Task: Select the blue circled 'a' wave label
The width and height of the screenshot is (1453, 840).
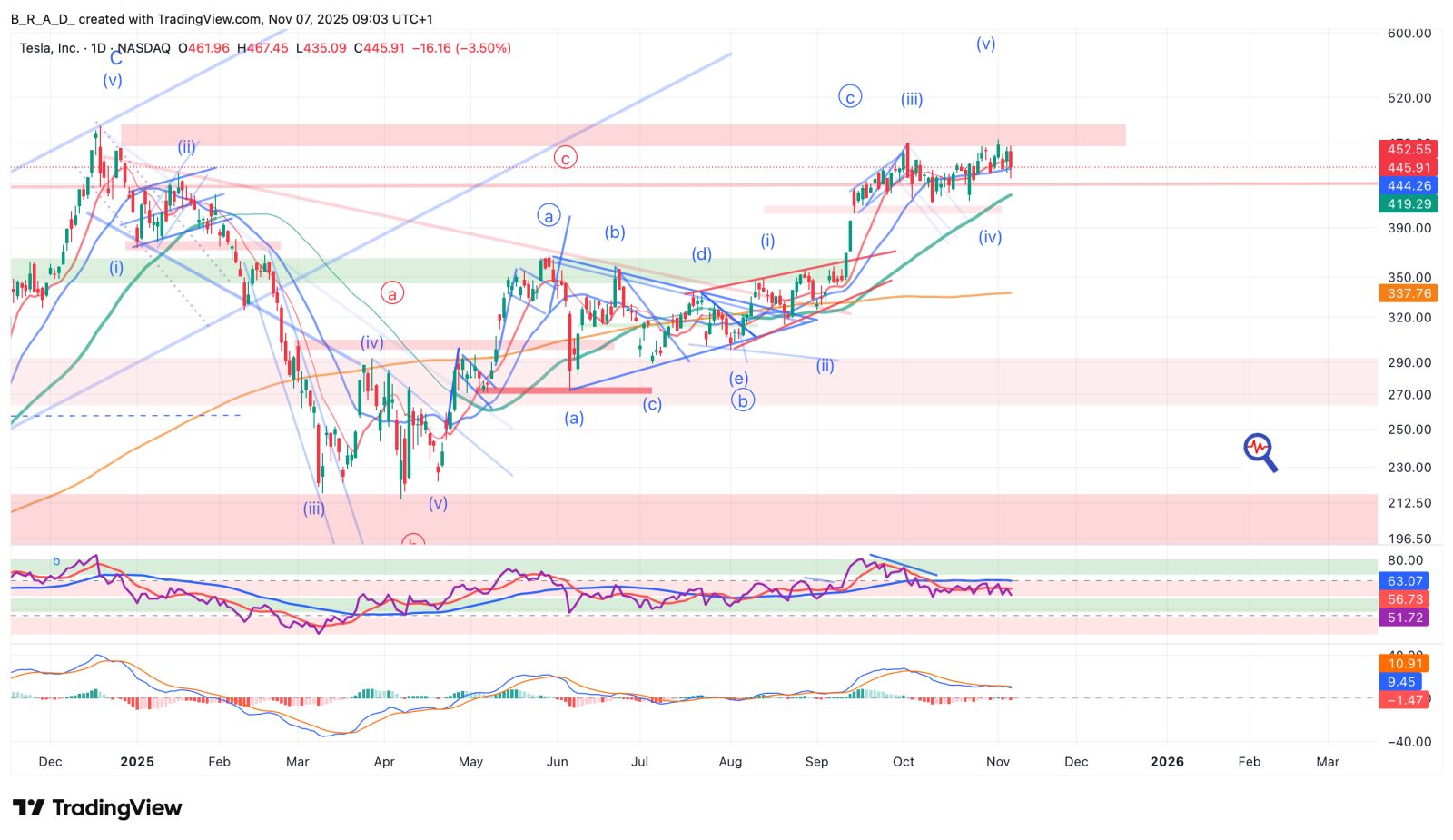Action: click(x=549, y=216)
